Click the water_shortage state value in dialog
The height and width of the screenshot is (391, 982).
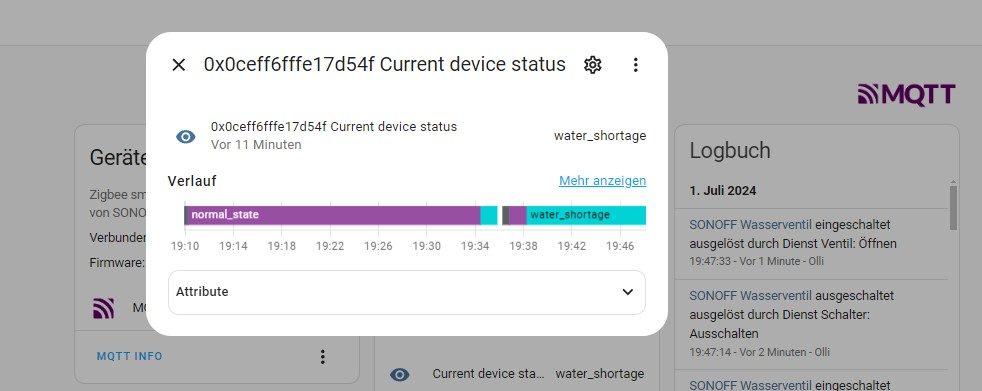600,136
